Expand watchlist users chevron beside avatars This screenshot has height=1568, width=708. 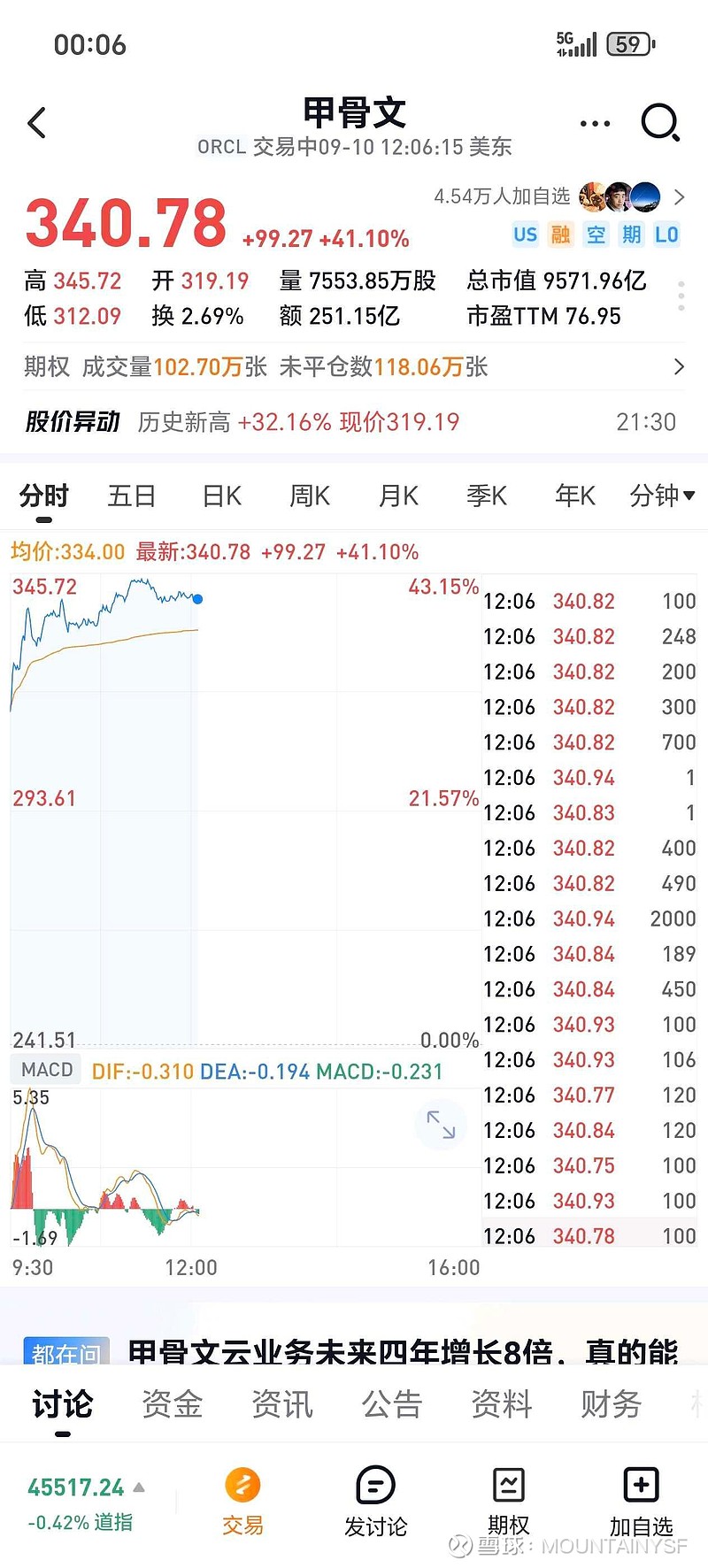pos(679,196)
